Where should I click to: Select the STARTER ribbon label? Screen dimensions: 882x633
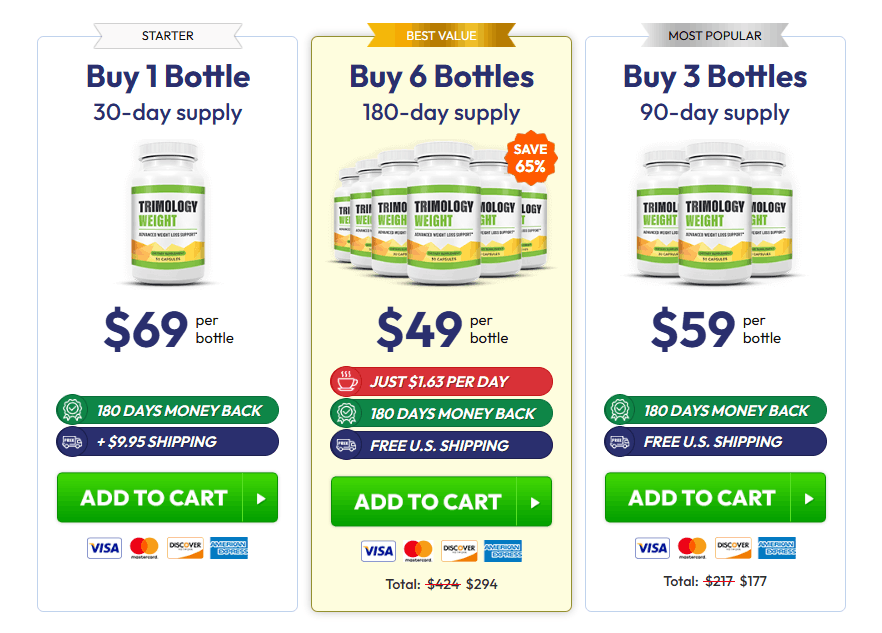167,36
